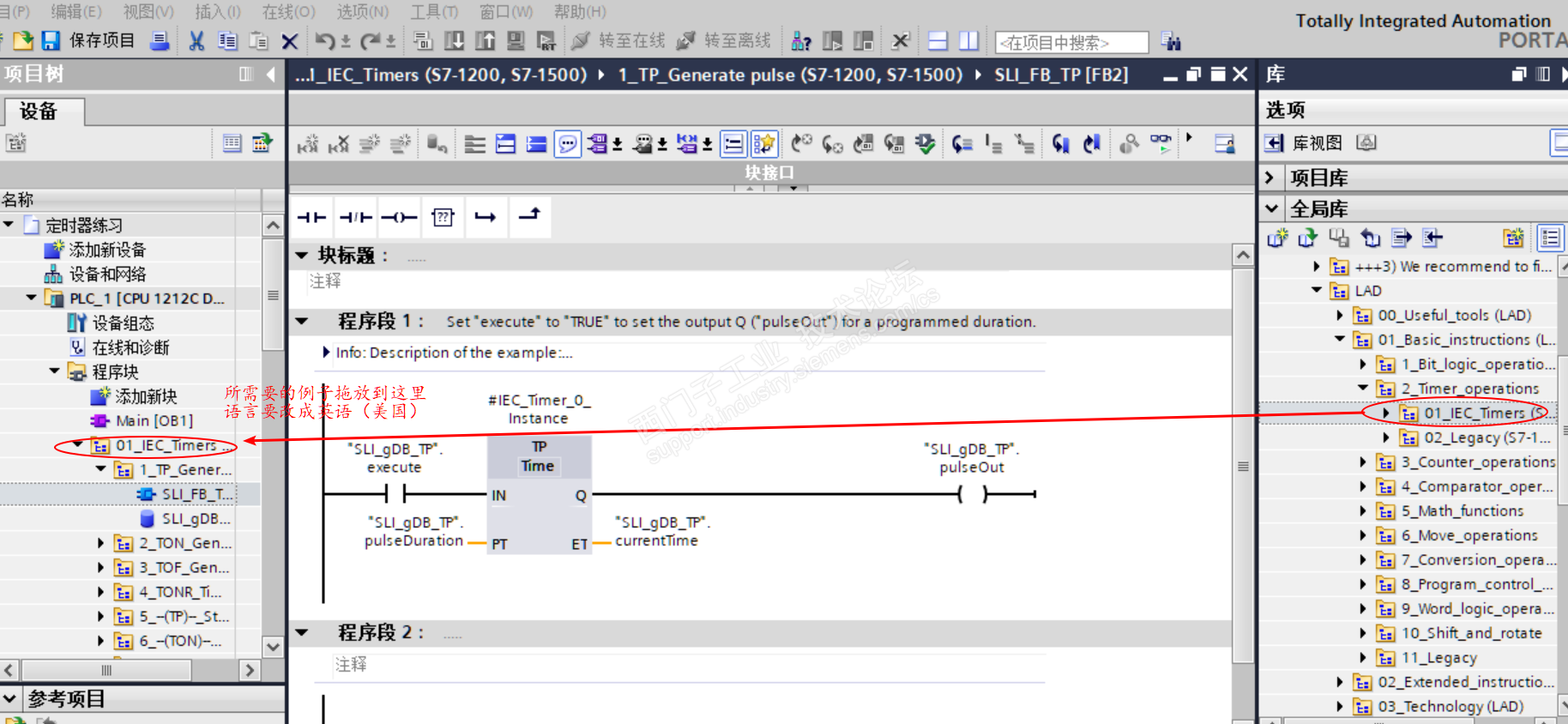Upload from device icon
Image resolution: width=1568 pixels, height=724 pixels.
(x=485, y=40)
